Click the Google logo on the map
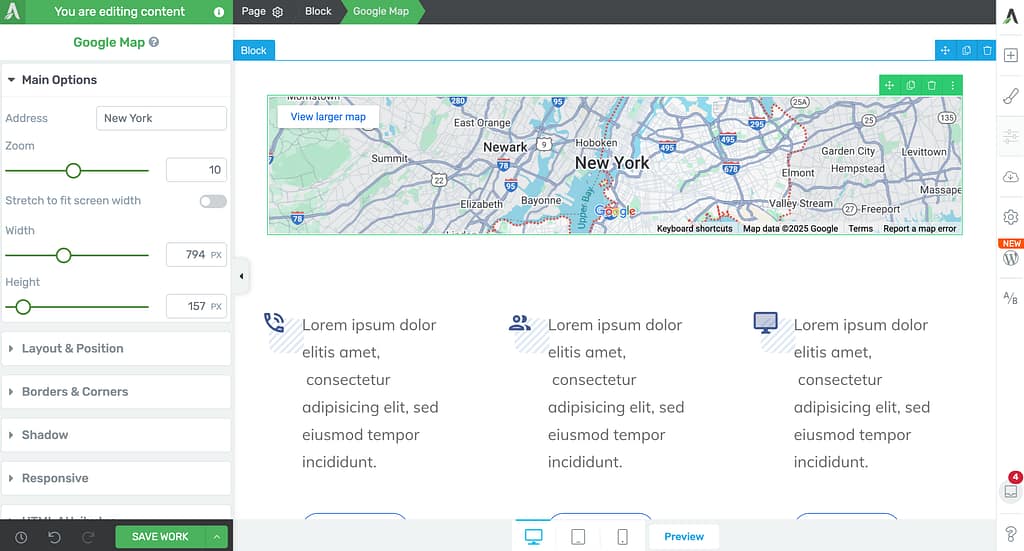The height and width of the screenshot is (551, 1024). pos(615,211)
